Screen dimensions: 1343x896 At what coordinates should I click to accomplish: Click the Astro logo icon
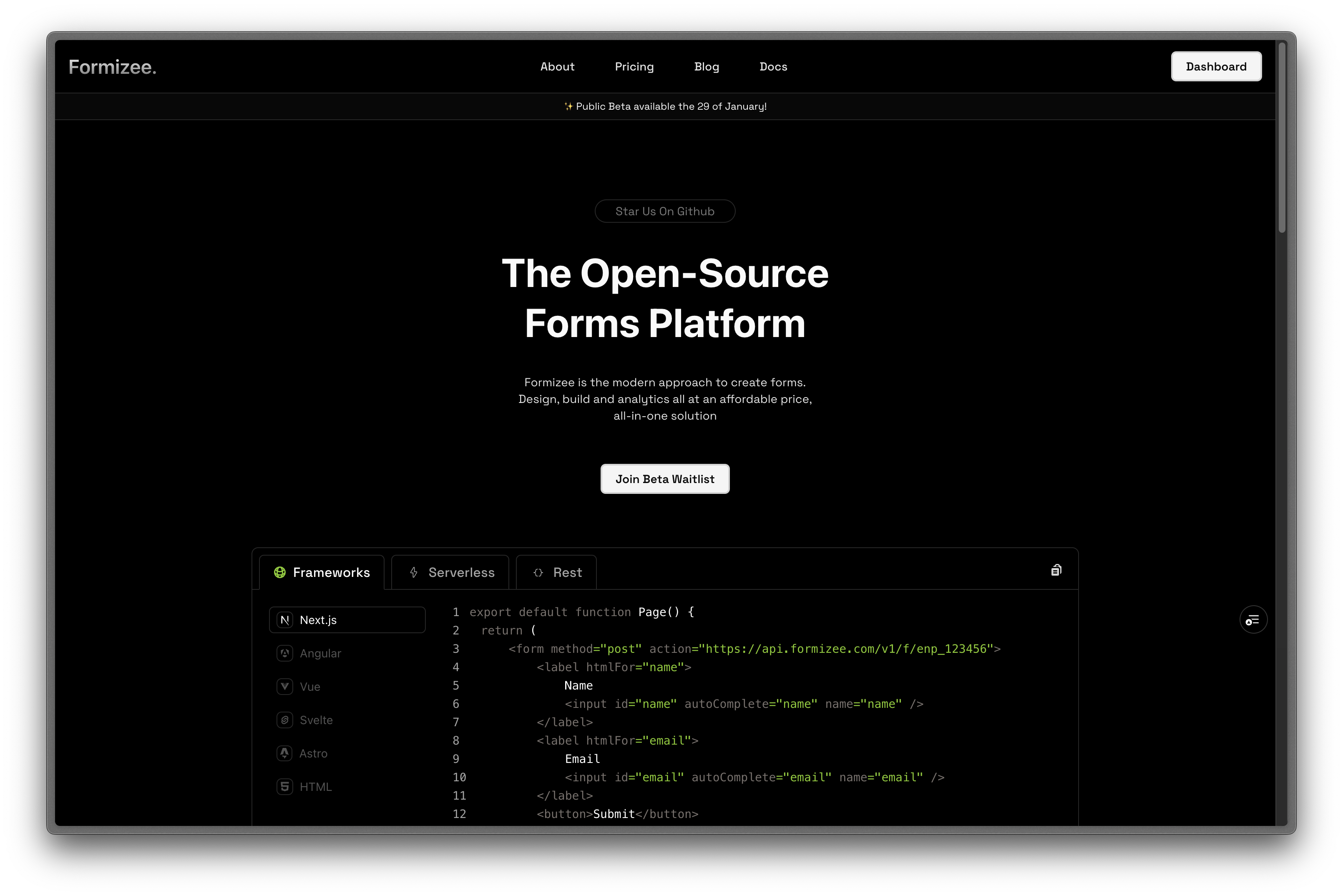coord(284,753)
